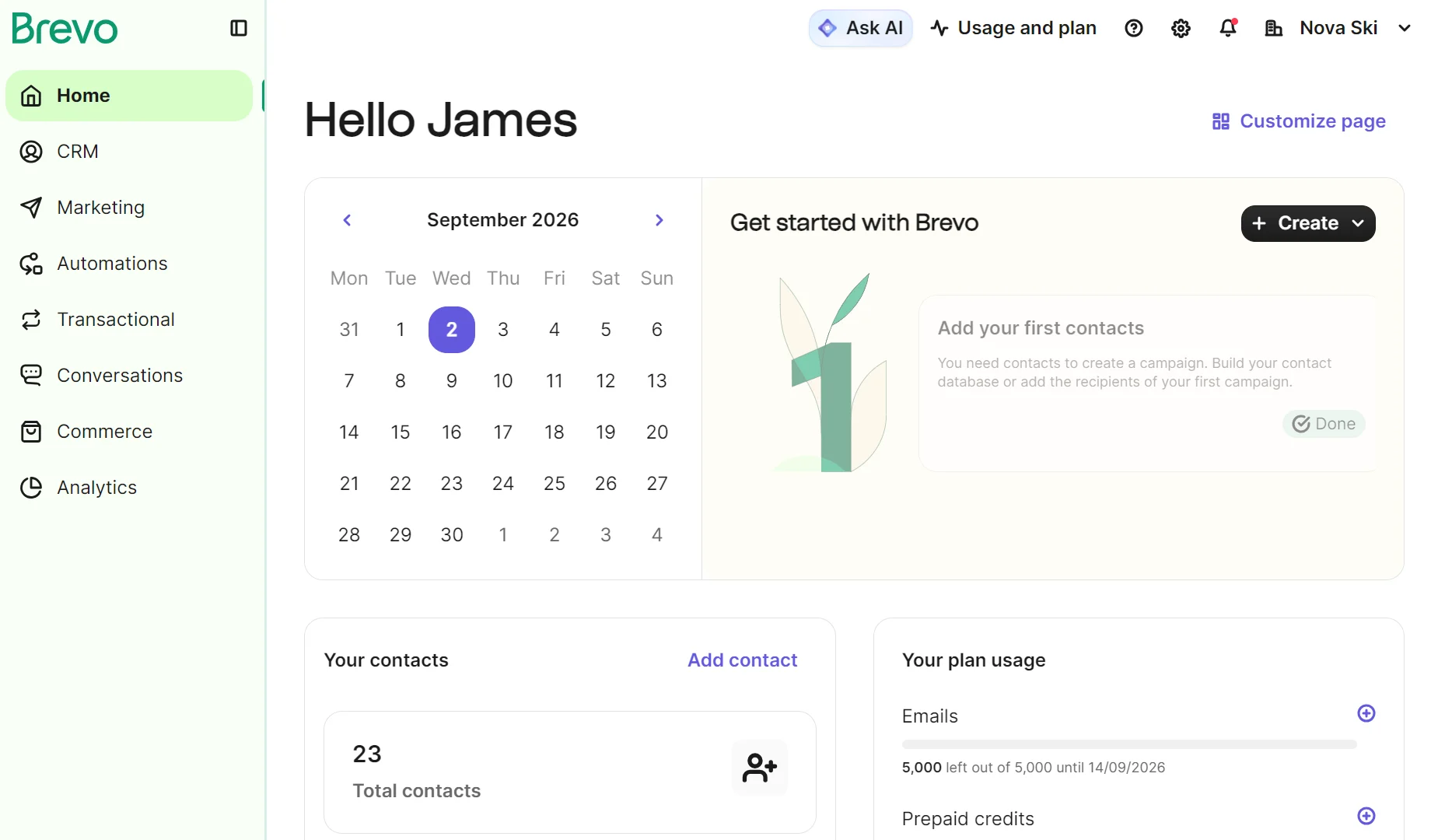Click the Your contacts heading
This screenshot has width=1438, height=840.
[x=387, y=660]
